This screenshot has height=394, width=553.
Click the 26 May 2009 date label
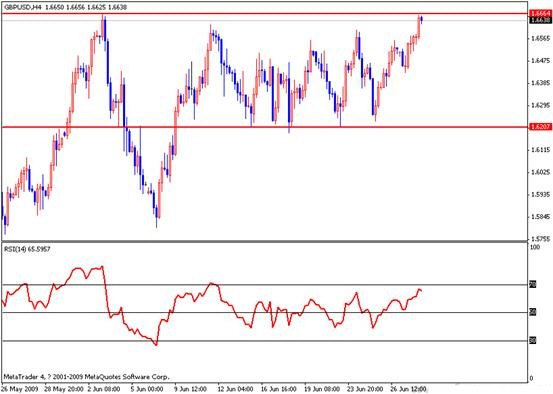(x=19, y=389)
